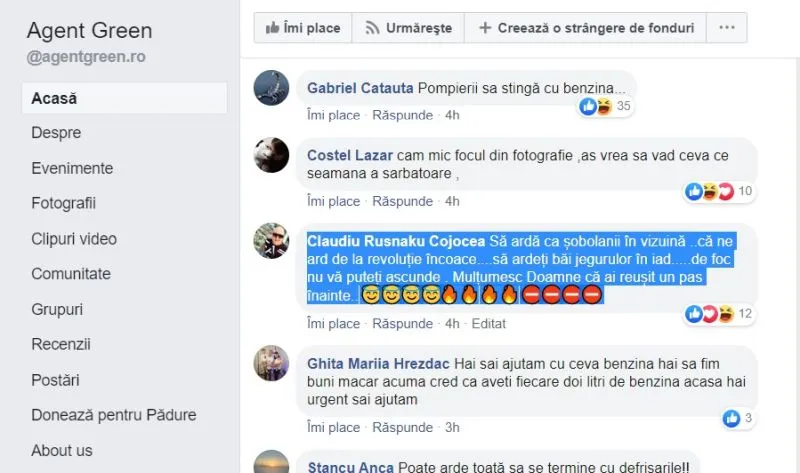Click Editat on Claudiu's comment

488,324
